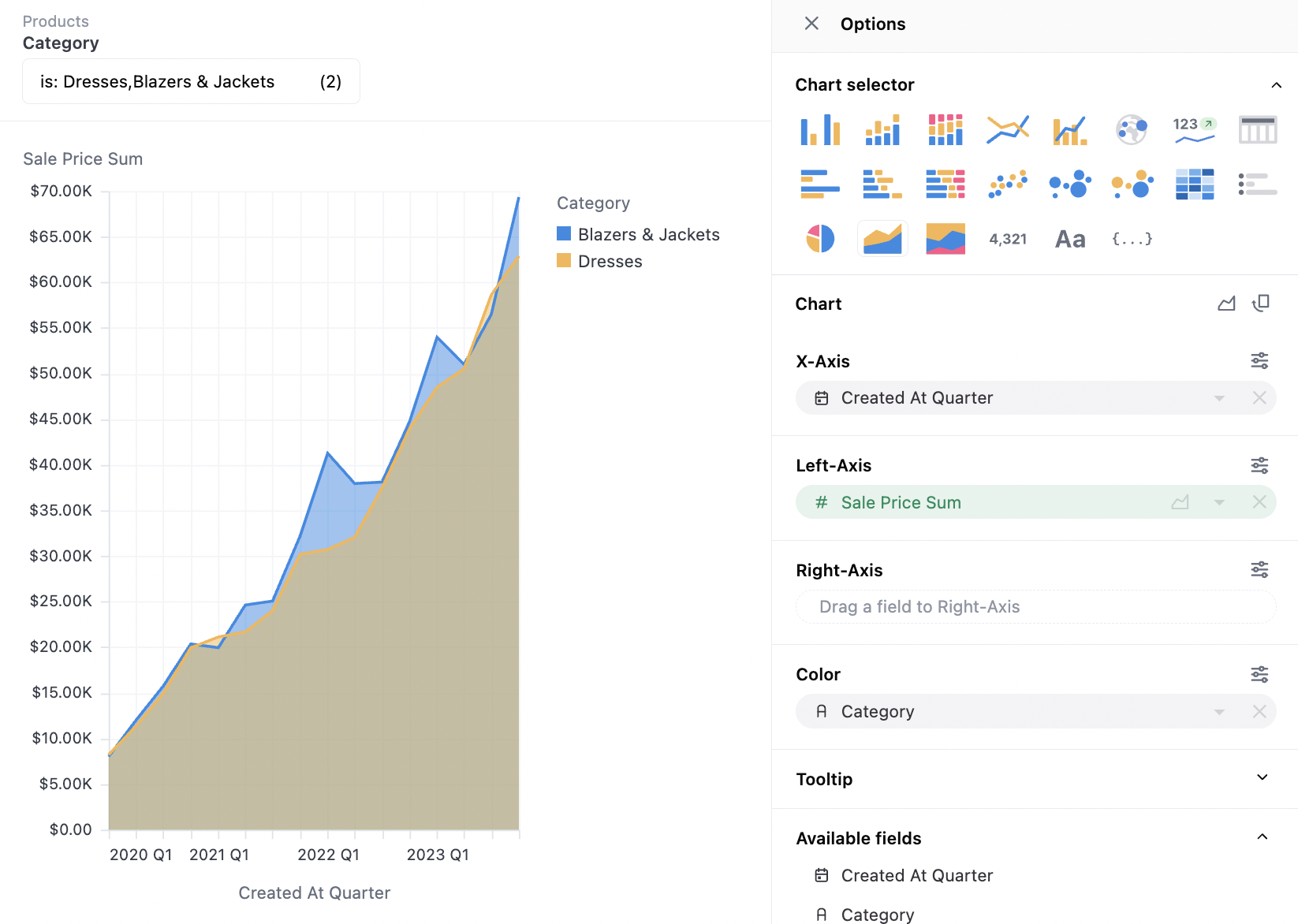Click the Right-Axis field drop zone

(1035, 607)
